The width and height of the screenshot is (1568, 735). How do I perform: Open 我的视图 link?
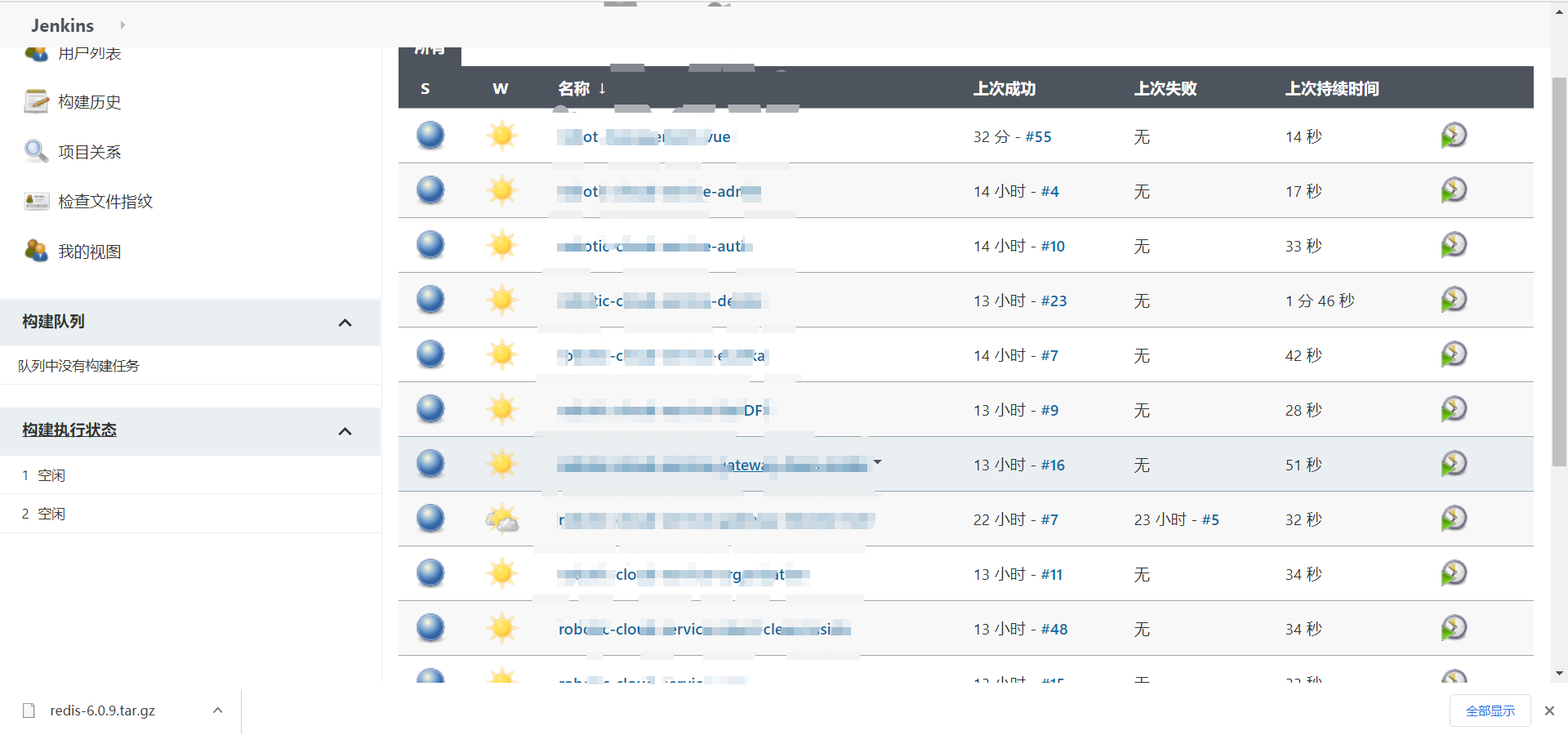click(90, 252)
